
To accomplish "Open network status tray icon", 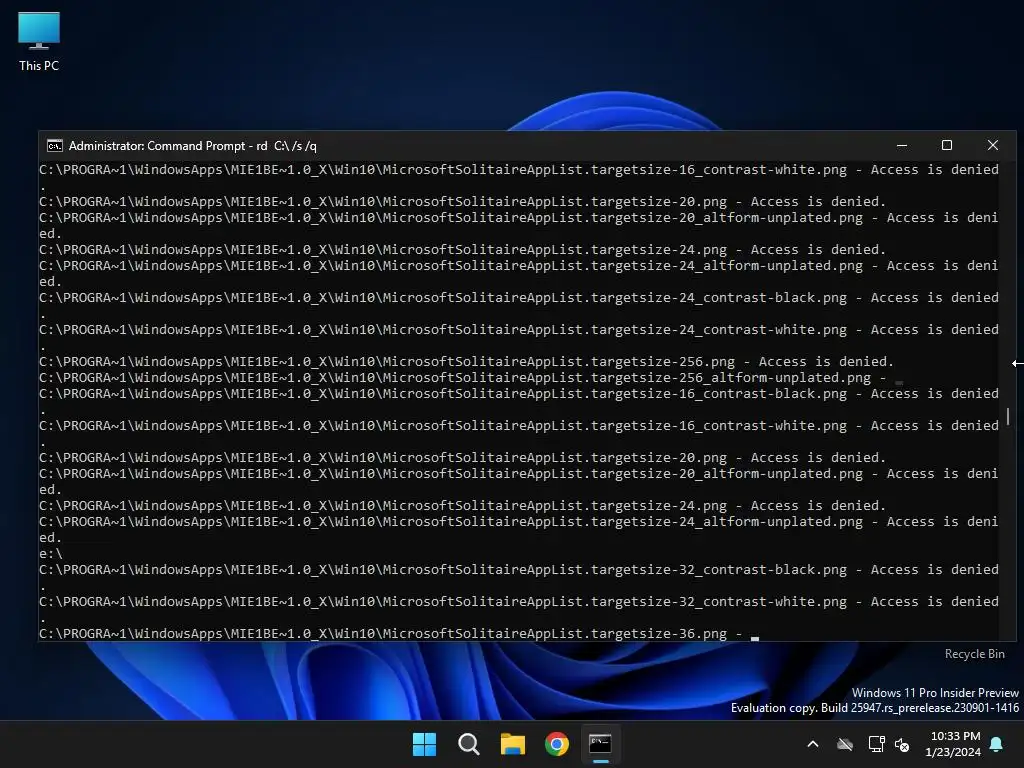I will click(876, 744).
